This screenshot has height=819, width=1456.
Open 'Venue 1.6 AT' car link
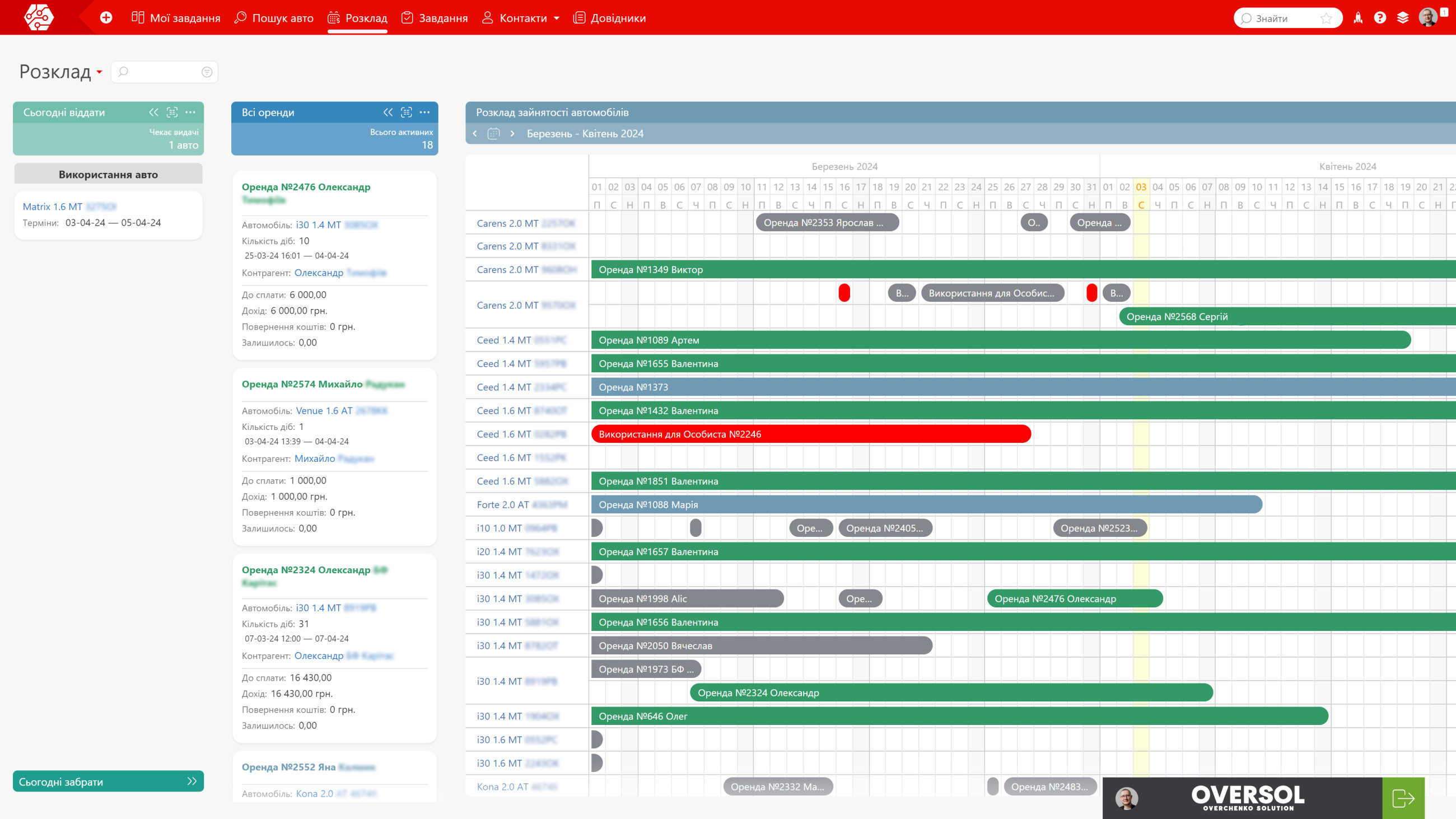coord(324,410)
